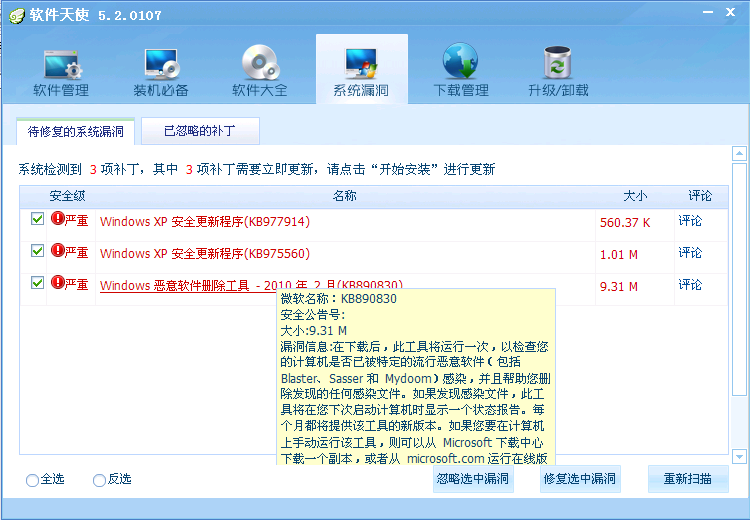This screenshot has width=750, height=520.
Task: Open the 下载管理 globe icon
Action: click(x=461, y=71)
